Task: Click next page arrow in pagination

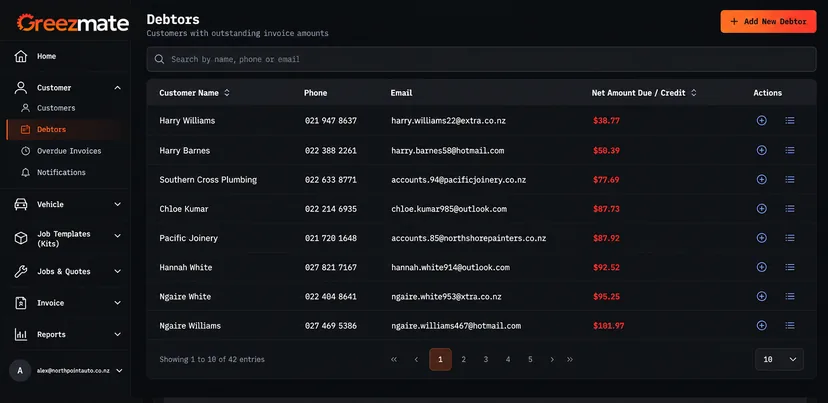Action: pos(552,359)
